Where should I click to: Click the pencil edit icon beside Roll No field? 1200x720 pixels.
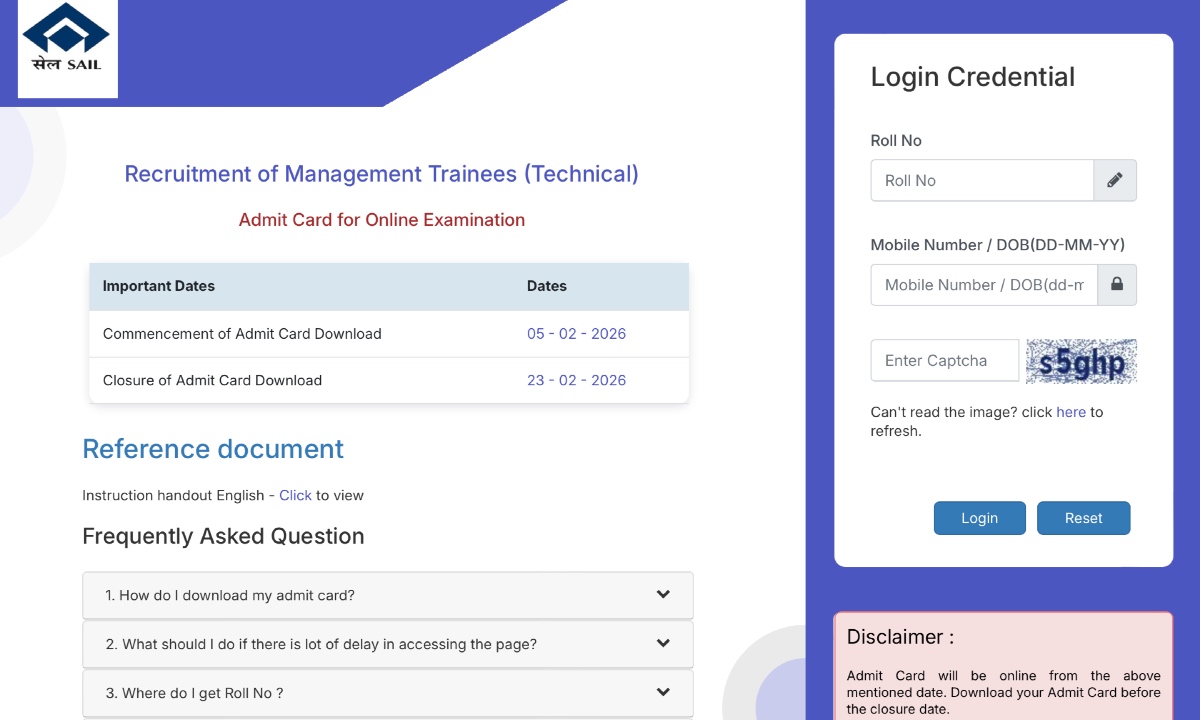(1116, 180)
